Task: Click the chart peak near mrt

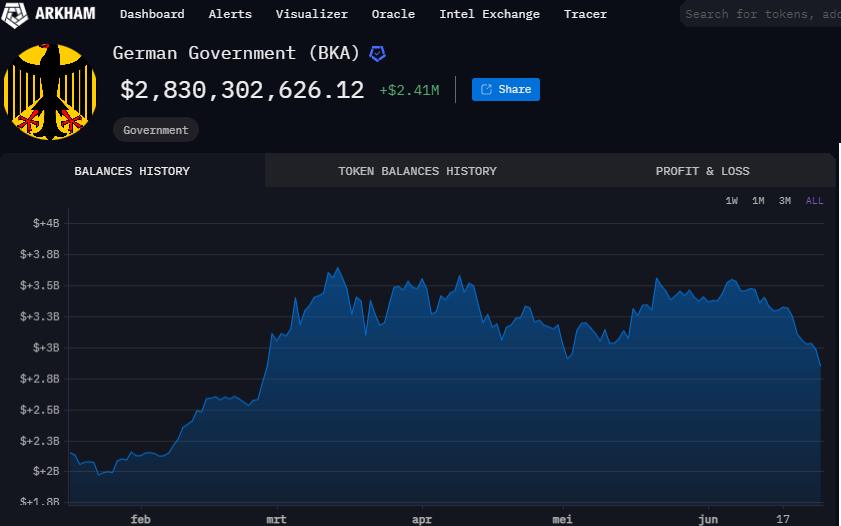Action: [x=338, y=268]
